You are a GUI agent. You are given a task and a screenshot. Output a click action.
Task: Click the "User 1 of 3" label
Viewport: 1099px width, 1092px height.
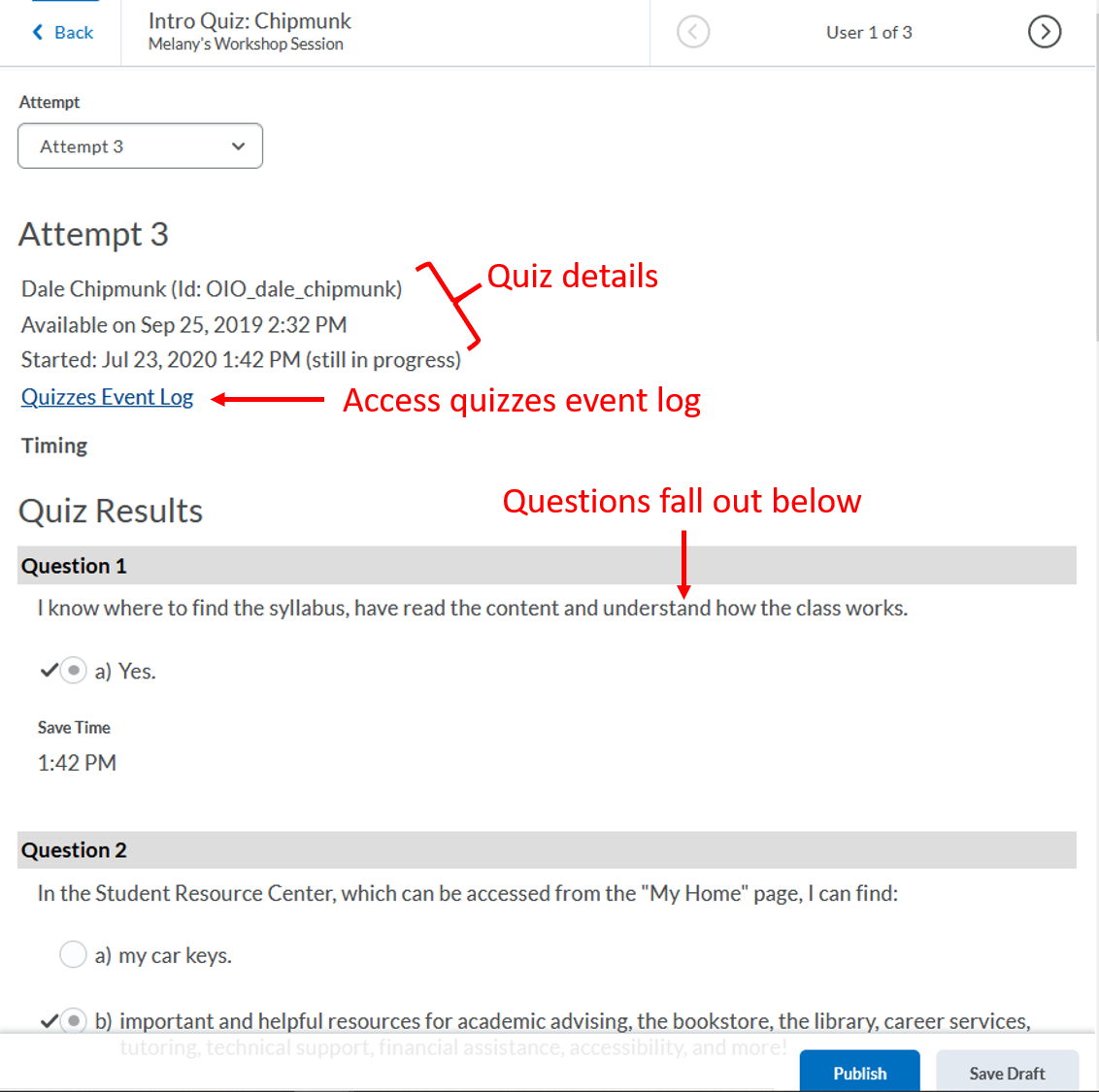pos(869,32)
